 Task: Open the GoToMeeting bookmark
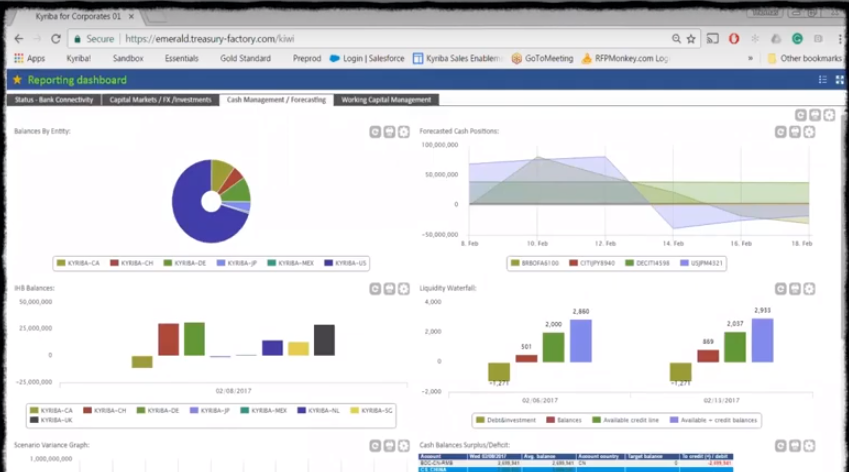point(543,58)
